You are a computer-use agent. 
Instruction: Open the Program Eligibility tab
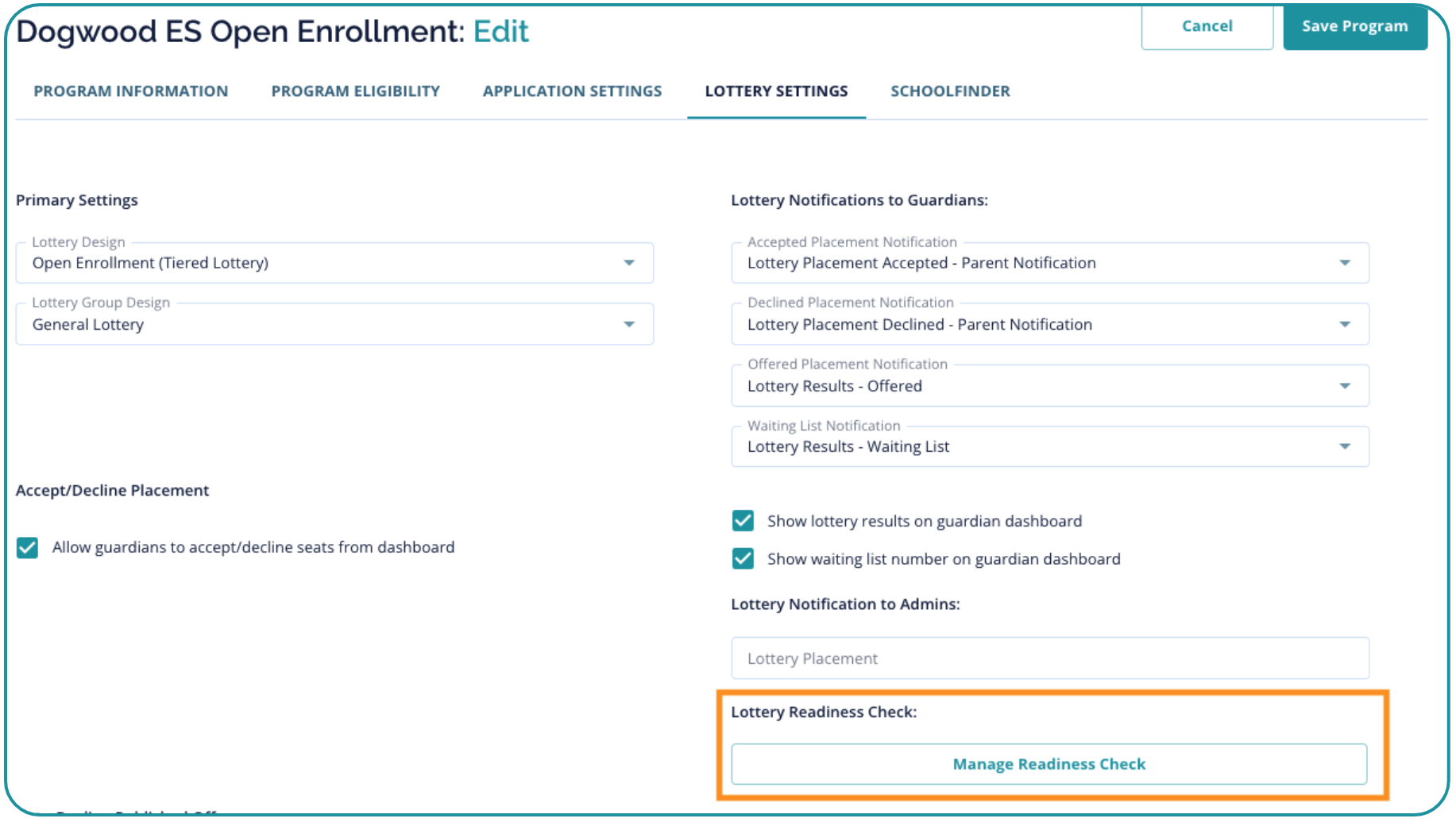pyautogui.click(x=355, y=91)
